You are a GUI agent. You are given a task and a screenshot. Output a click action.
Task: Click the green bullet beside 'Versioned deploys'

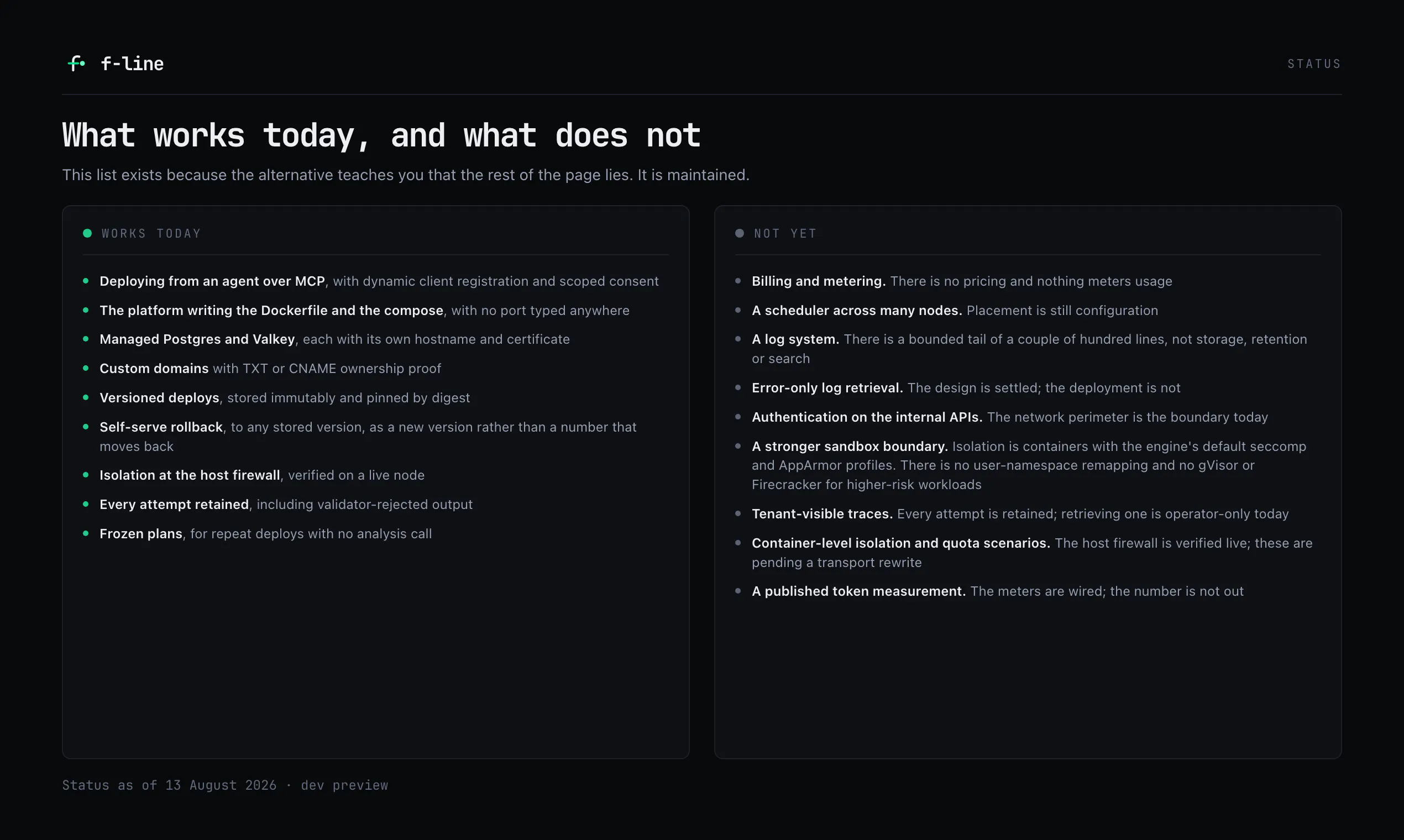click(x=86, y=397)
